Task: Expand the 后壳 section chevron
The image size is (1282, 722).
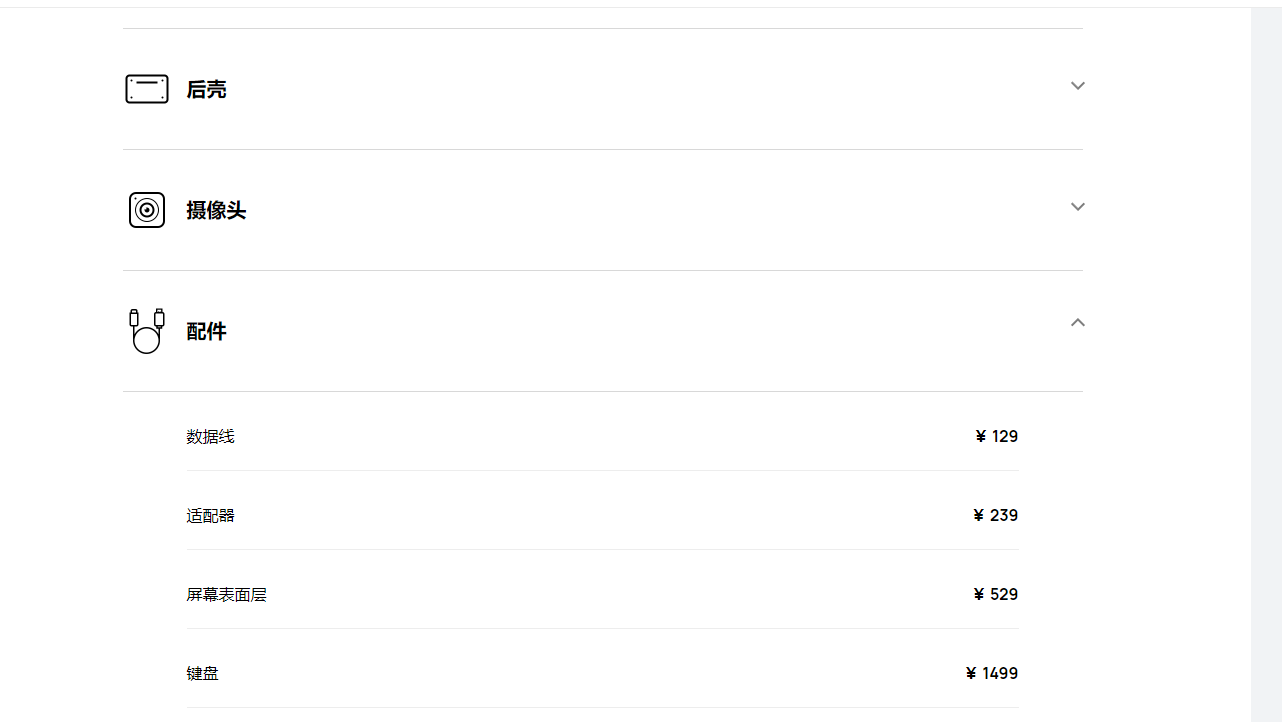Action: click(x=1077, y=86)
